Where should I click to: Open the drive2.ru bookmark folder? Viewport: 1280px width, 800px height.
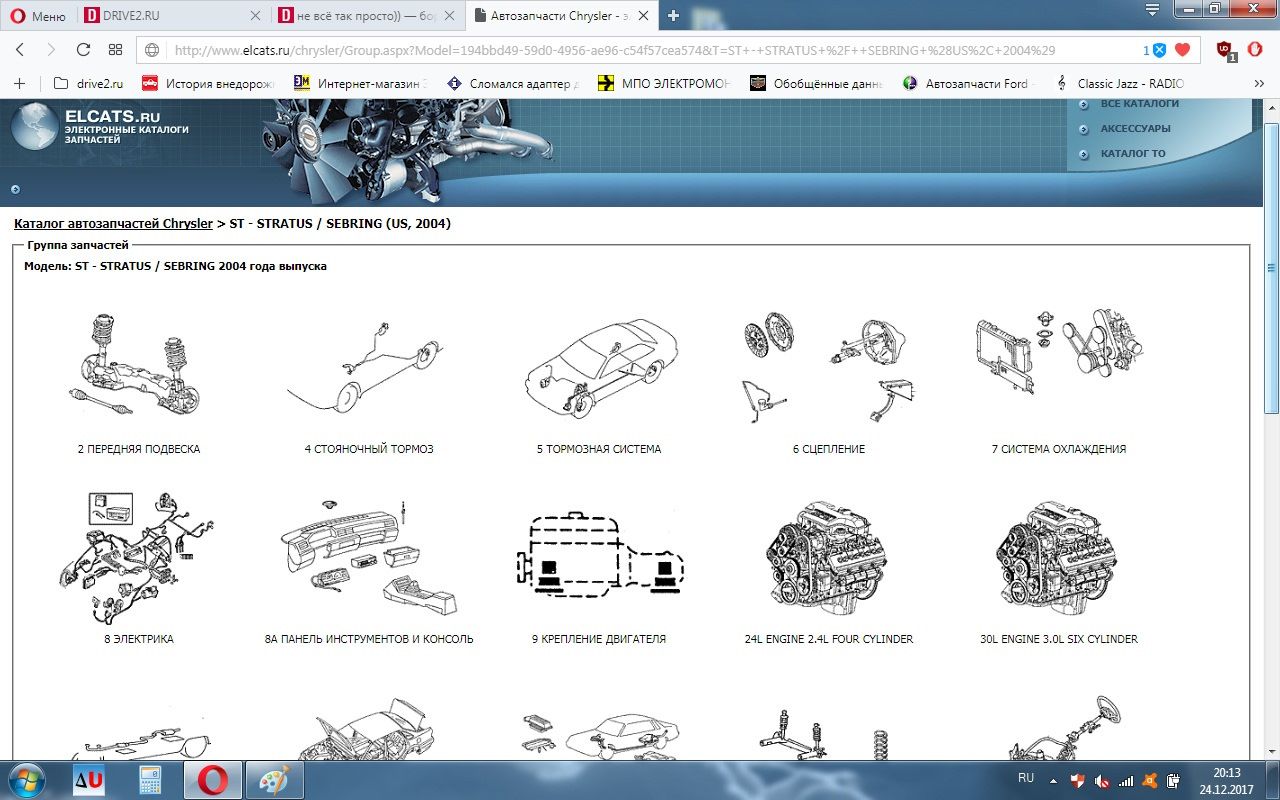tap(88, 84)
